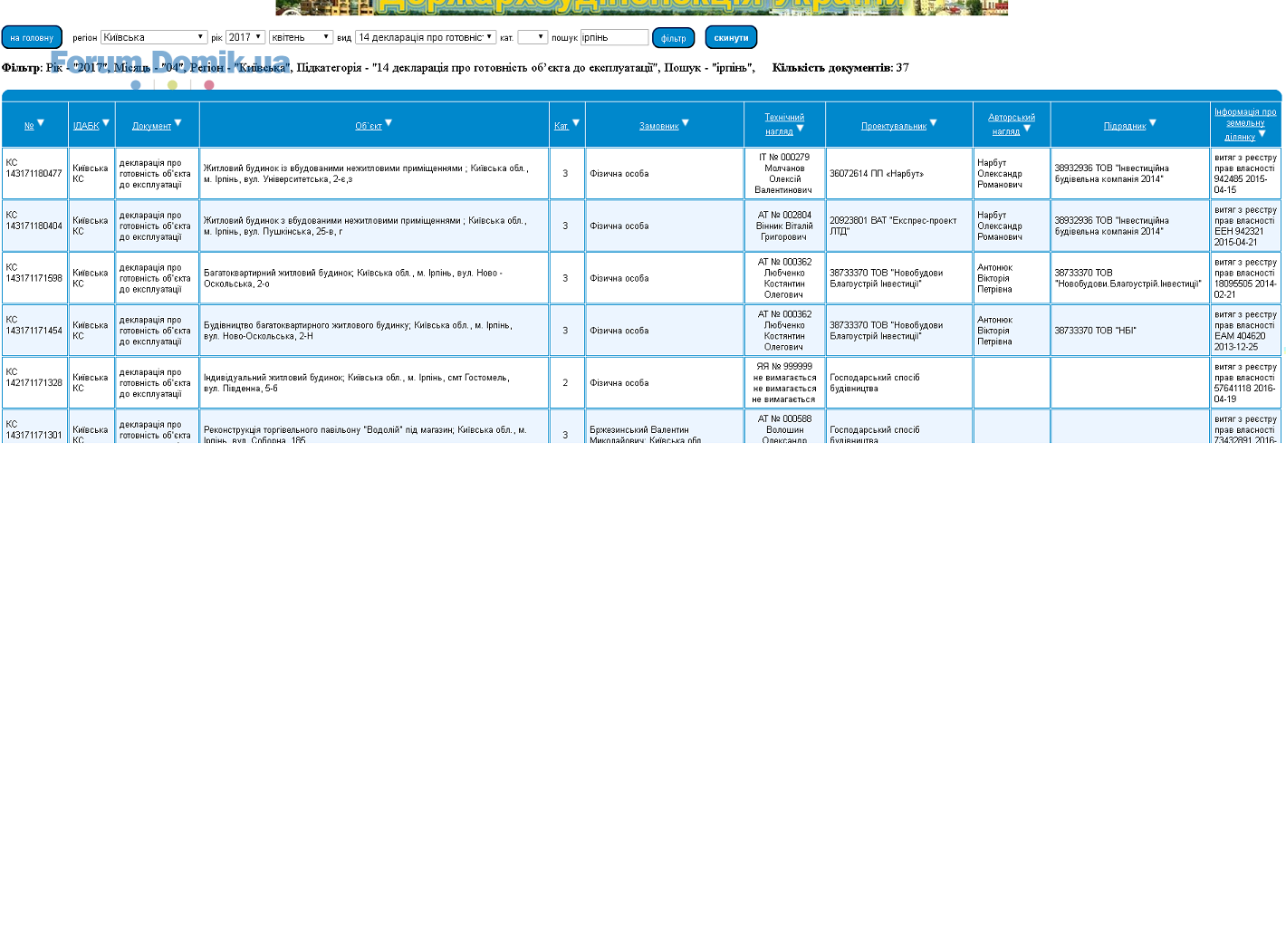Click the '№' column header link
The image size is (1286, 952).
(29, 126)
